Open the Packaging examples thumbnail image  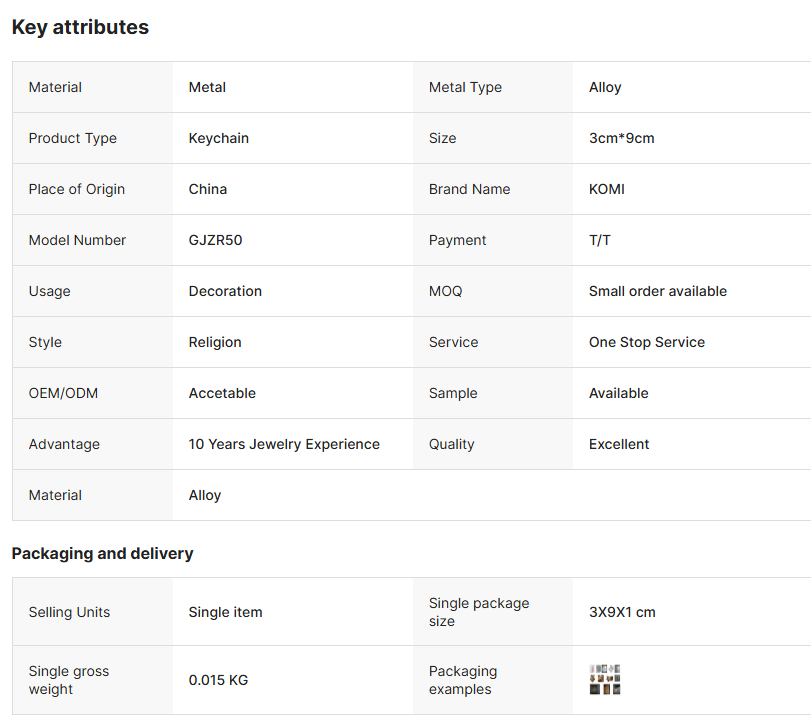coord(605,680)
